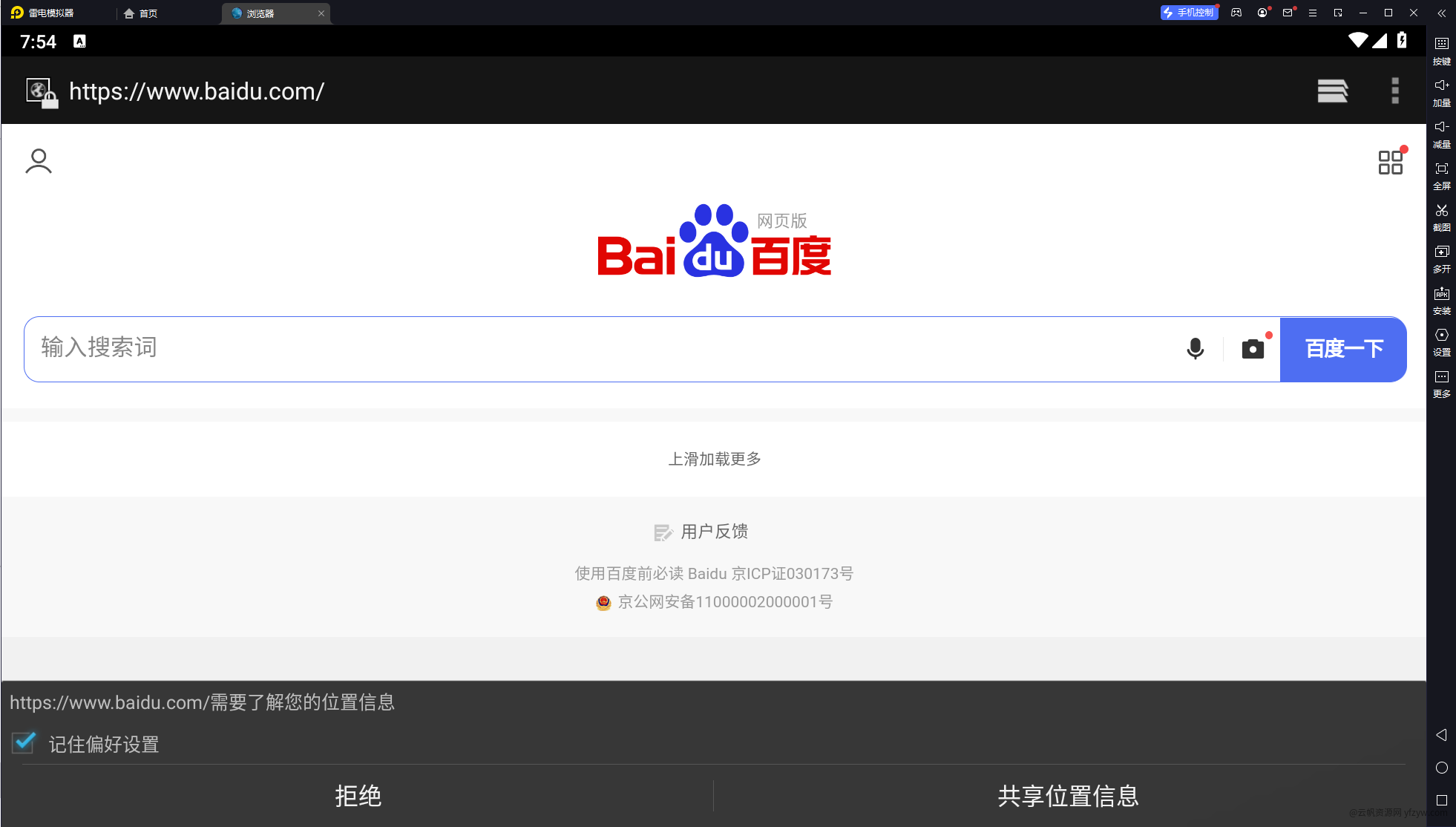This screenshot has width=1456, height=827.
Task: Click 上滑加载更多 text
Action: coord(715,459)
